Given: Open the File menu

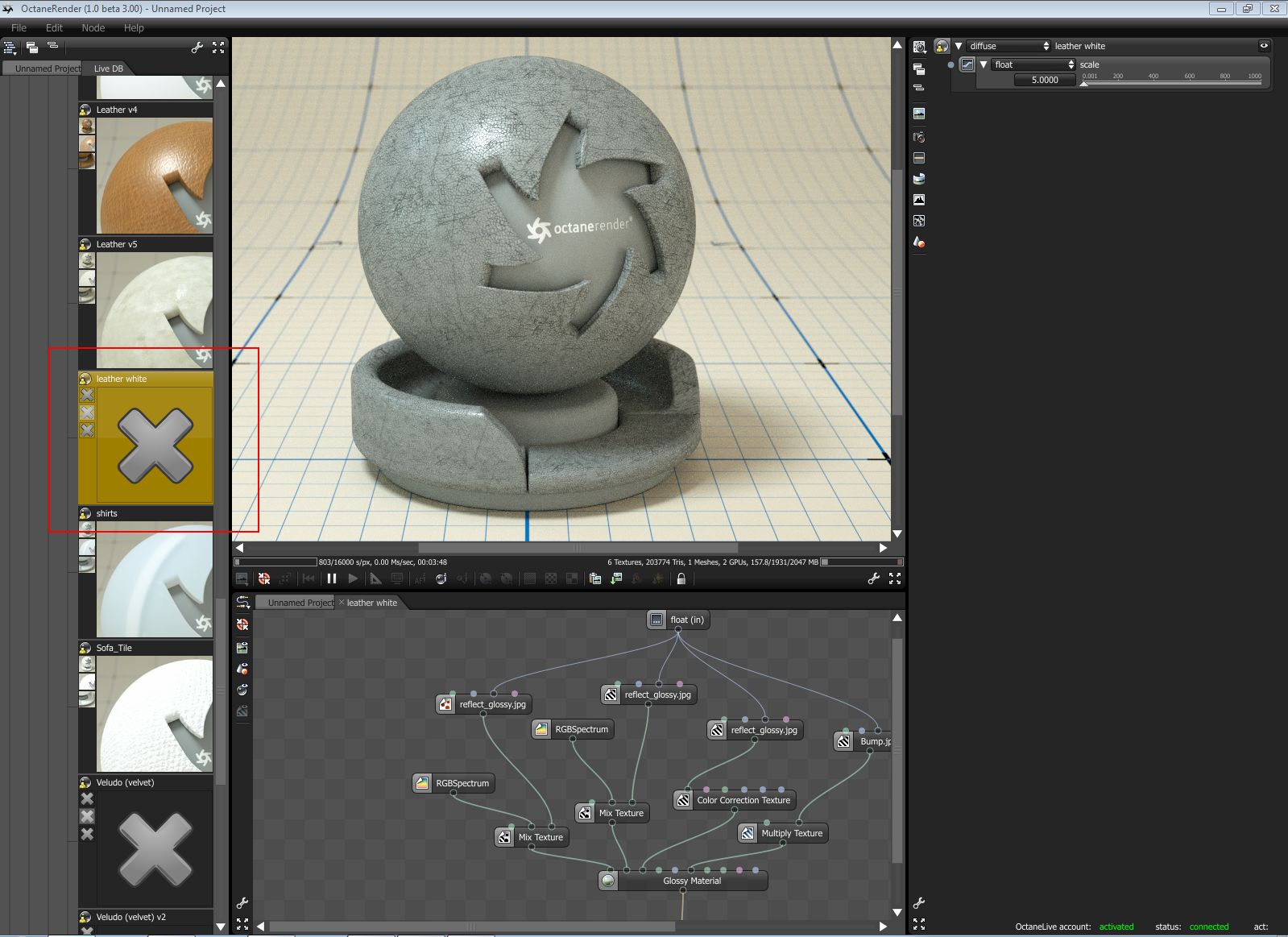Looking at the screenshot, I should click(x=19, y=27).
